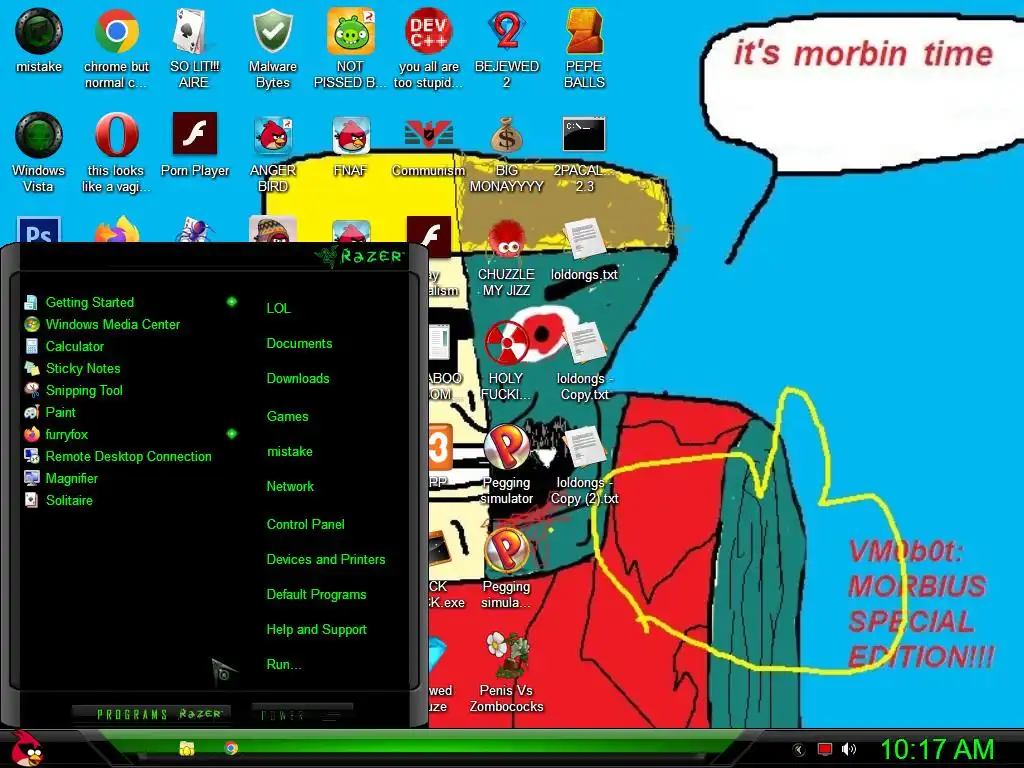Open the Chrome taskbar icon
Viewport: 1024px width, 768px height.
[231, 748]
